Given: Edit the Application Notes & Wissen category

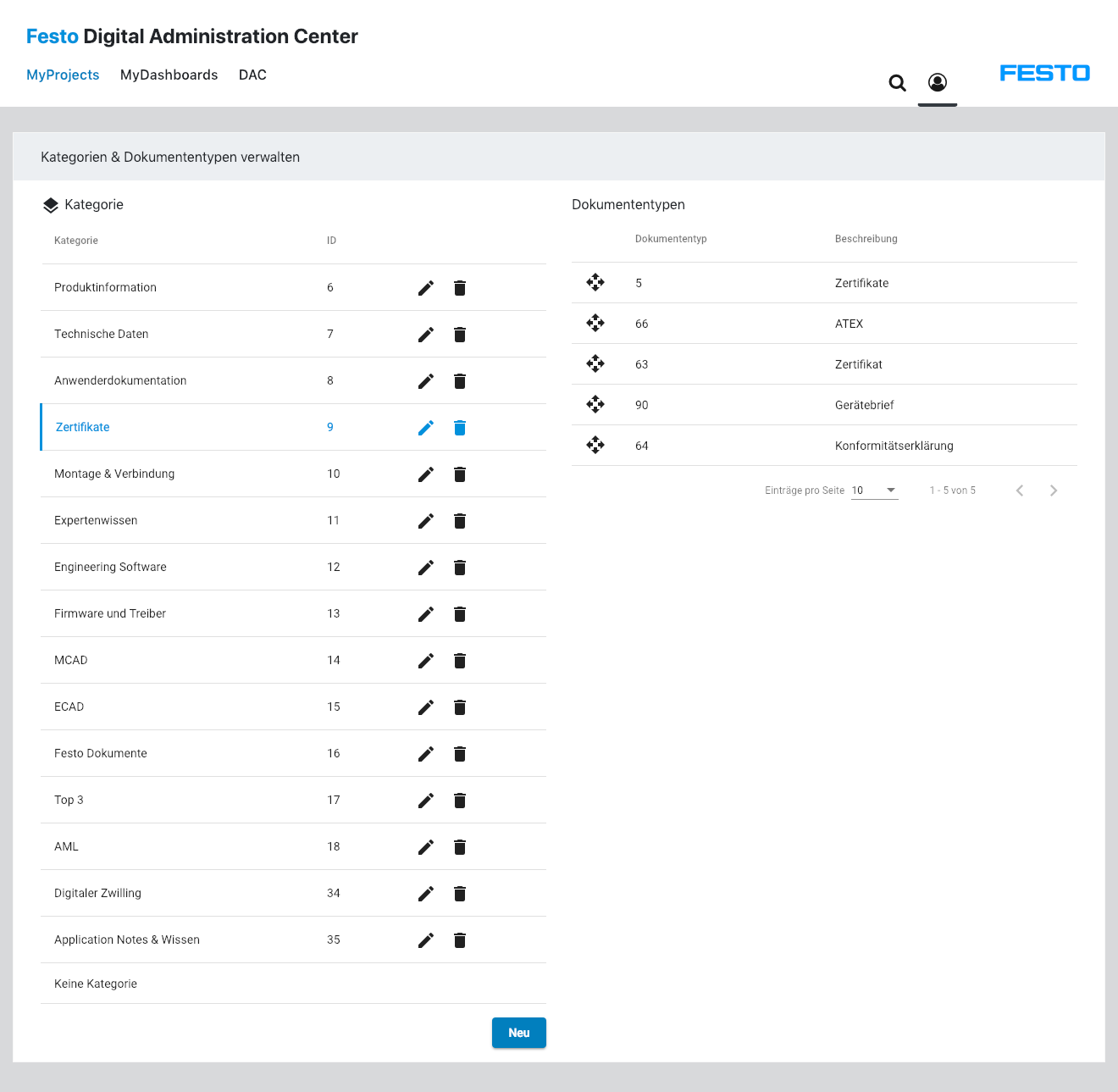Looking at the screenshot, I should 425,940.
